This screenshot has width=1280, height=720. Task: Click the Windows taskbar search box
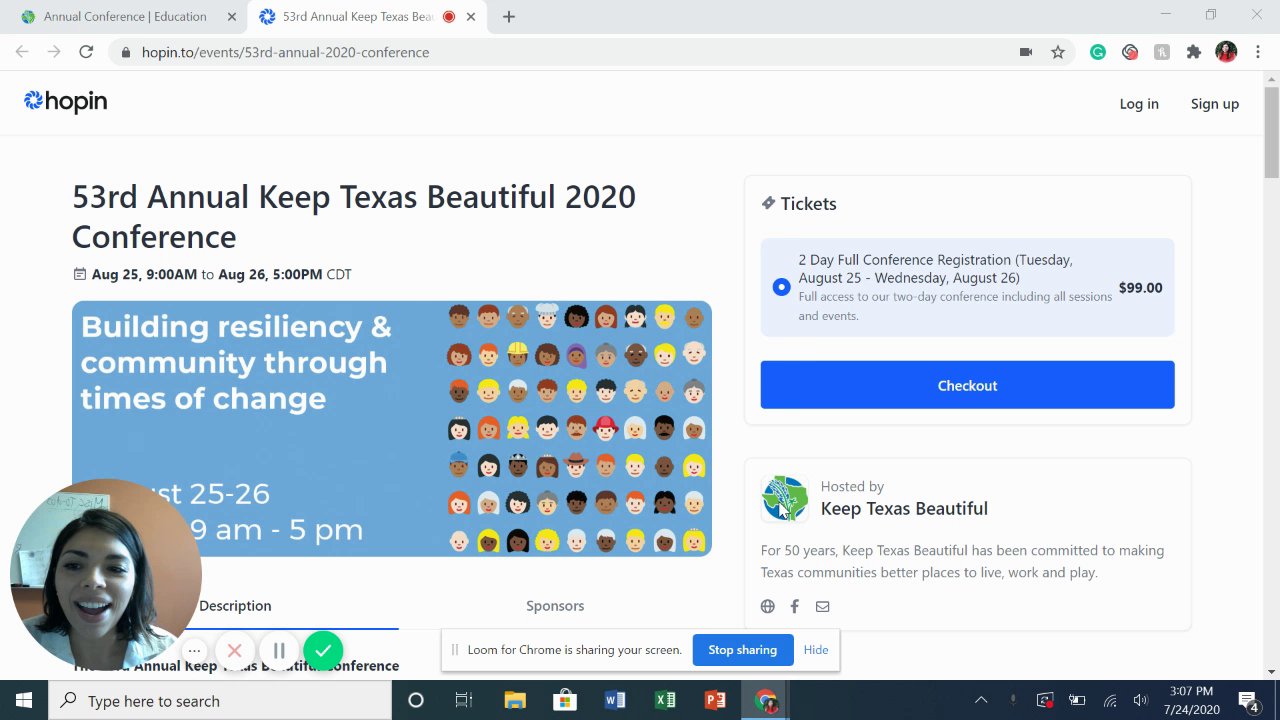[220, 700]
